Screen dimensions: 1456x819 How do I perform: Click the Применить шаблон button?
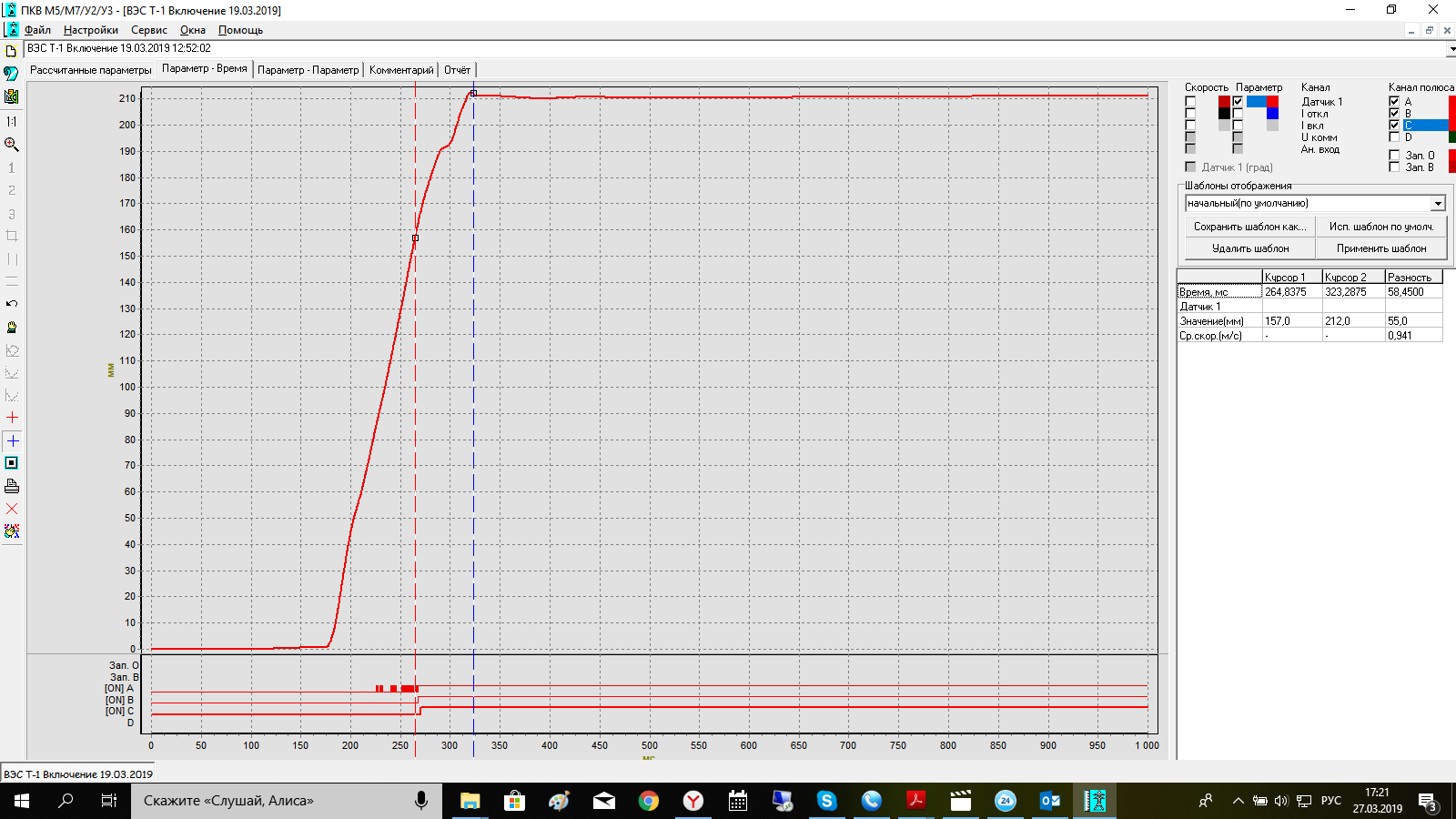(1380, 248)
